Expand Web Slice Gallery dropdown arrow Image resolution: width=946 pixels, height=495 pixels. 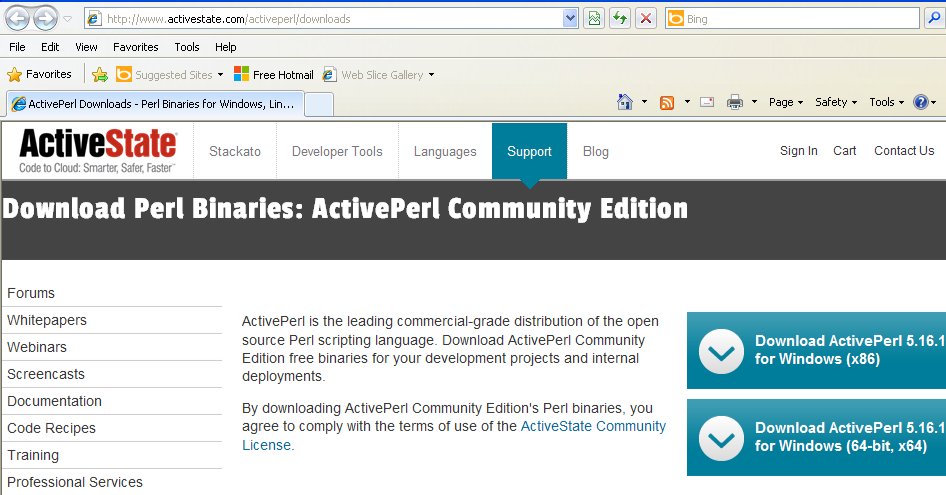tap(431, 75)
